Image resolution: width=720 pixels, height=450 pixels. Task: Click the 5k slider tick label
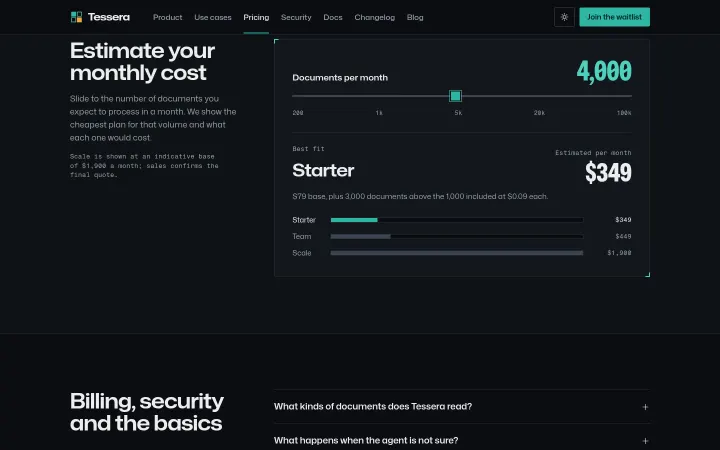458,112
